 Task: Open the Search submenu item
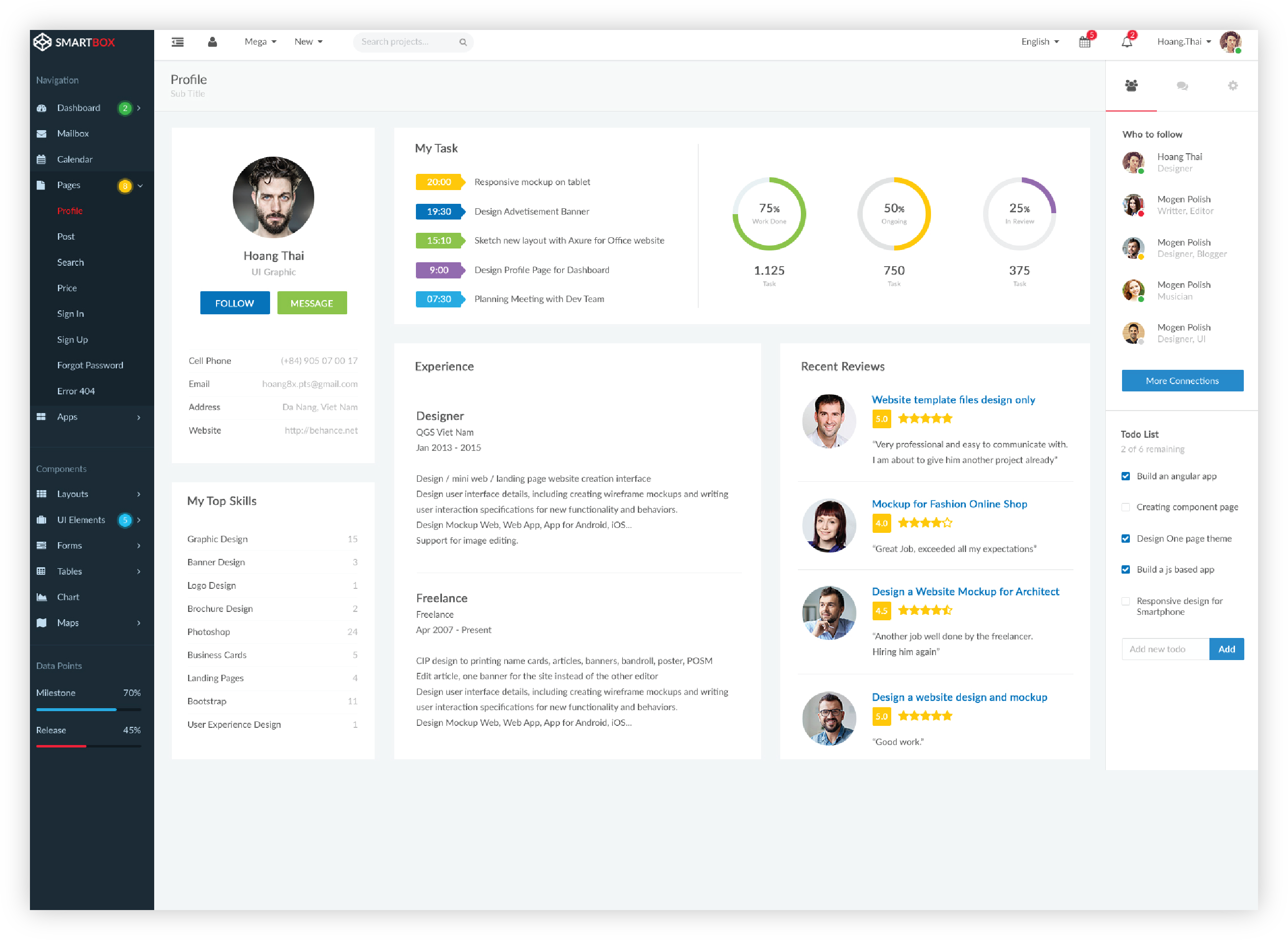point(71,262)
